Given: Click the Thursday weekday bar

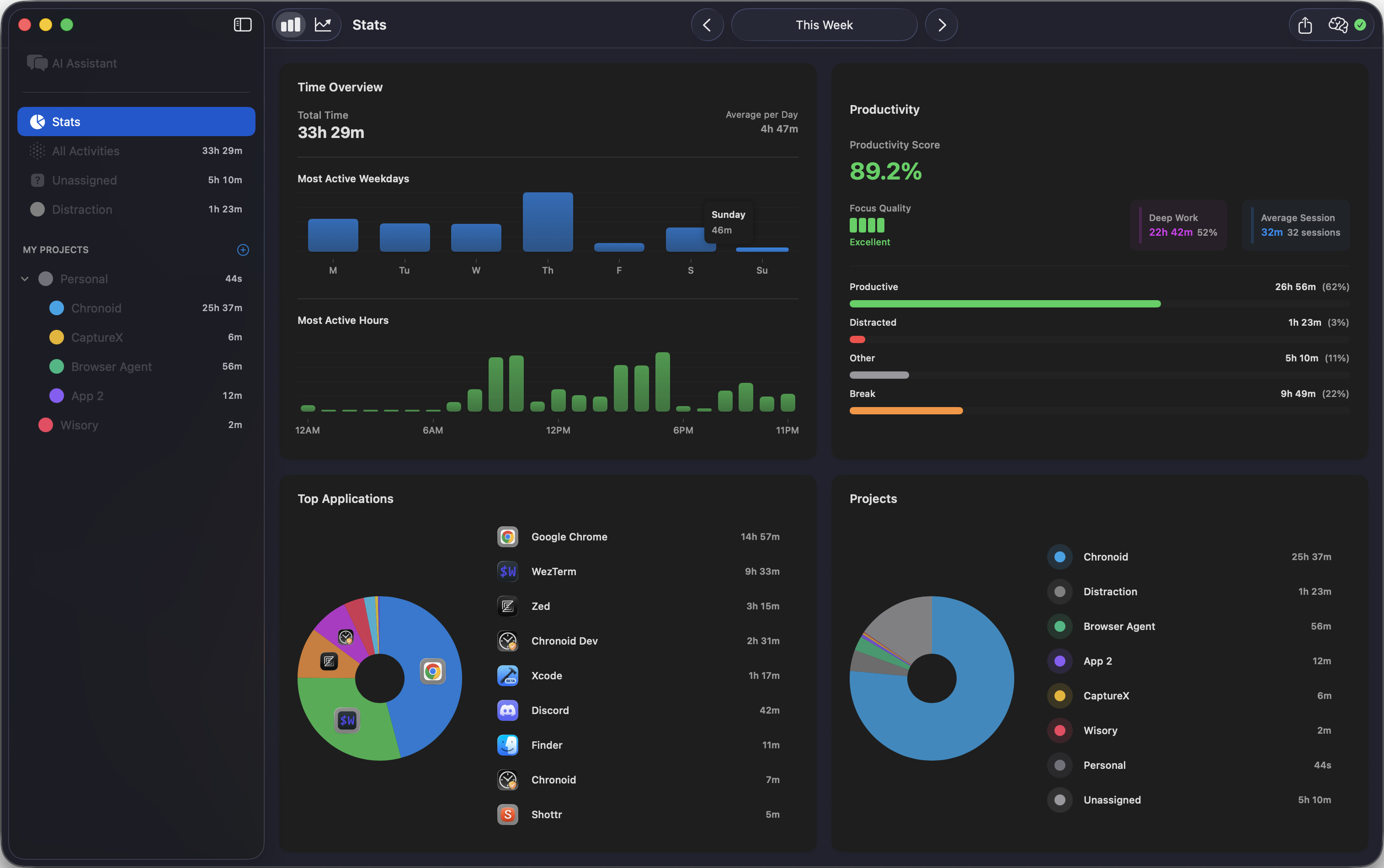Looking at the screenshot, I should (547, 222).
